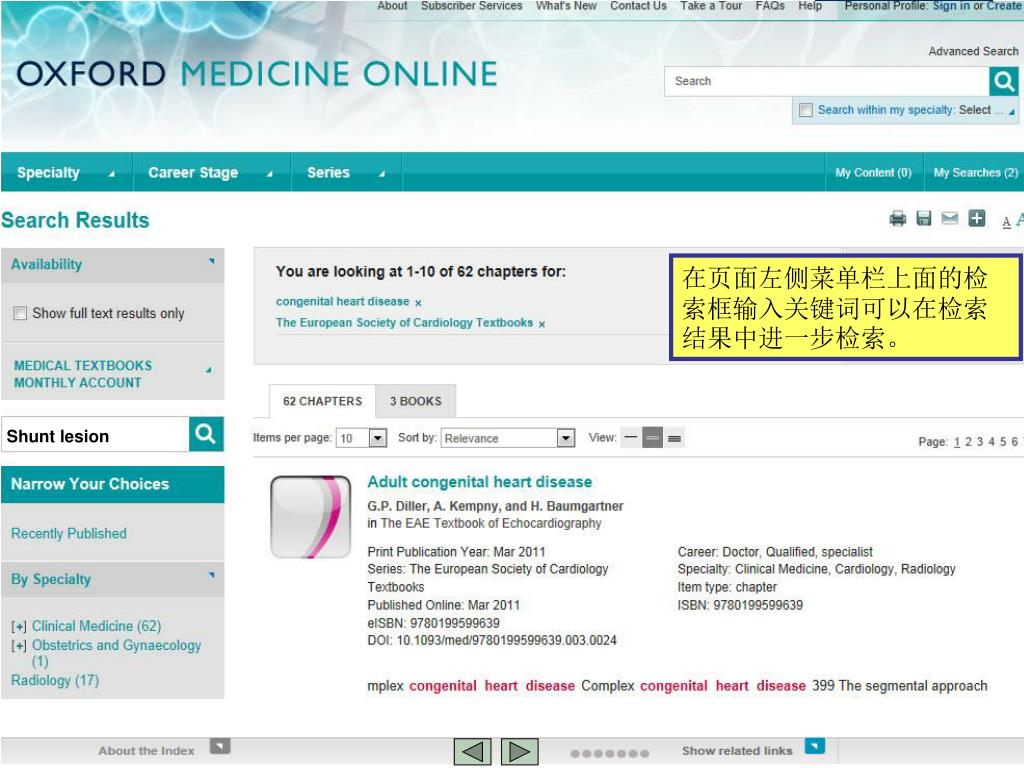
Task: Open the About menu link
Action: (392, 6)
